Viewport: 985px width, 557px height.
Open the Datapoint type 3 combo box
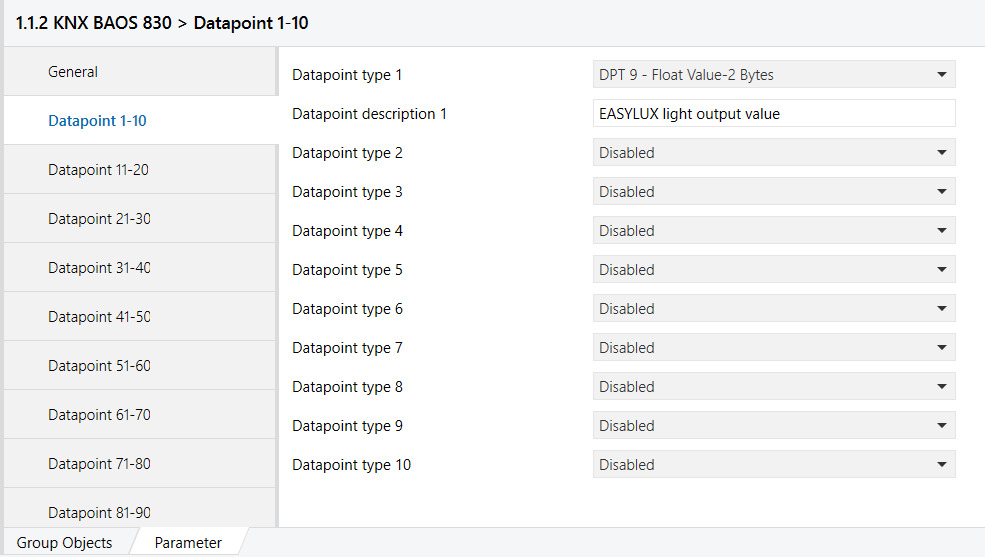pos(773,192)
